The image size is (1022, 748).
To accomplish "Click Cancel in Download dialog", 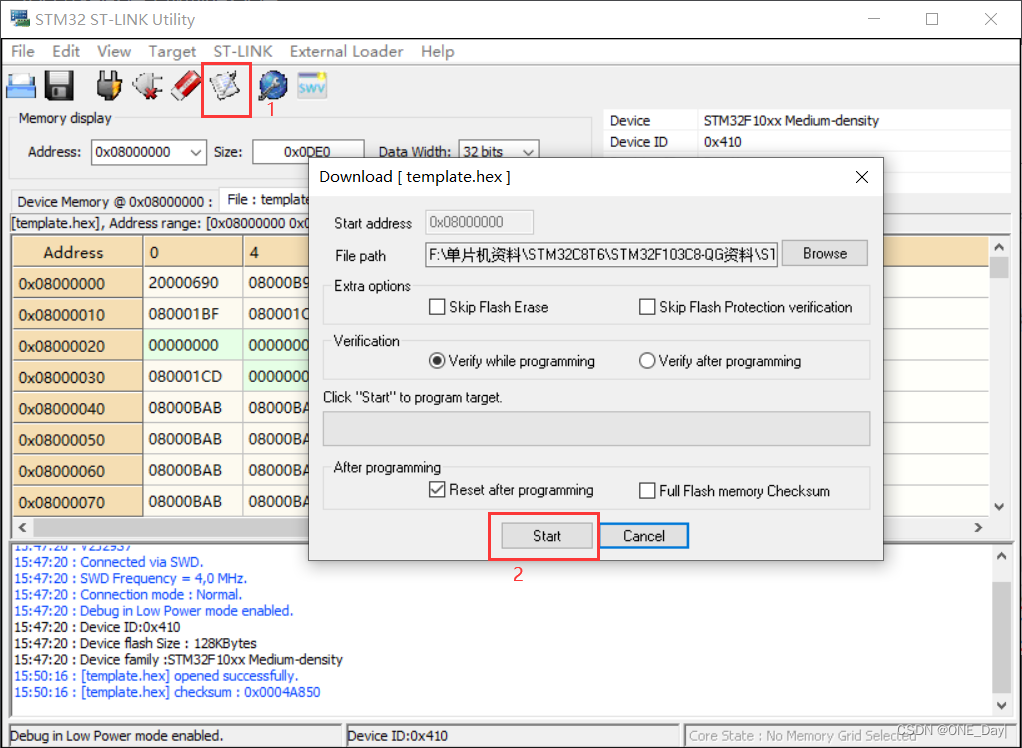I will click(x=643, y=536).
